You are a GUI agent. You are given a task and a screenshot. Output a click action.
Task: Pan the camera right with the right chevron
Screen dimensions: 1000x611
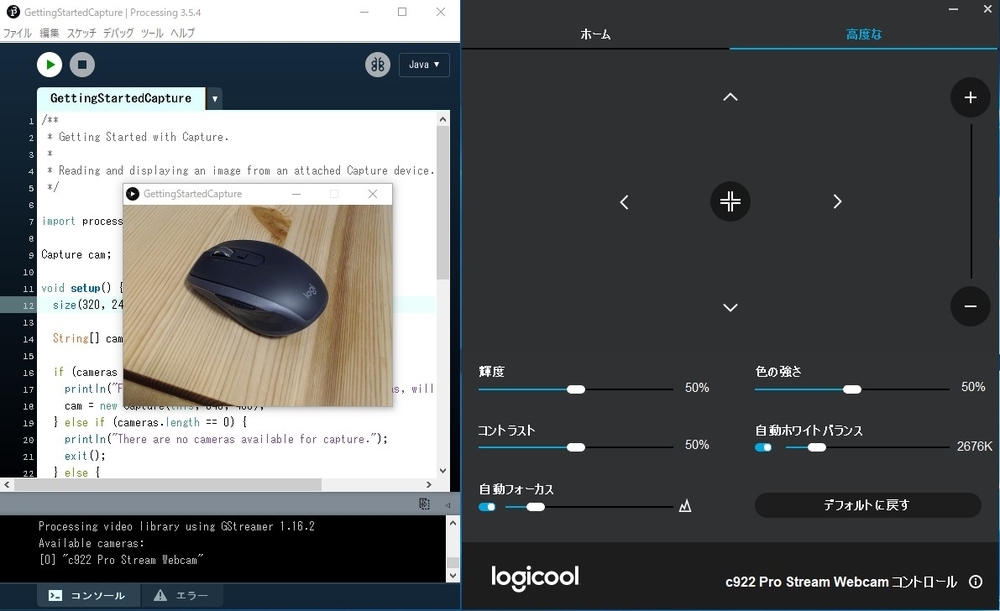[x=837, y=202]
